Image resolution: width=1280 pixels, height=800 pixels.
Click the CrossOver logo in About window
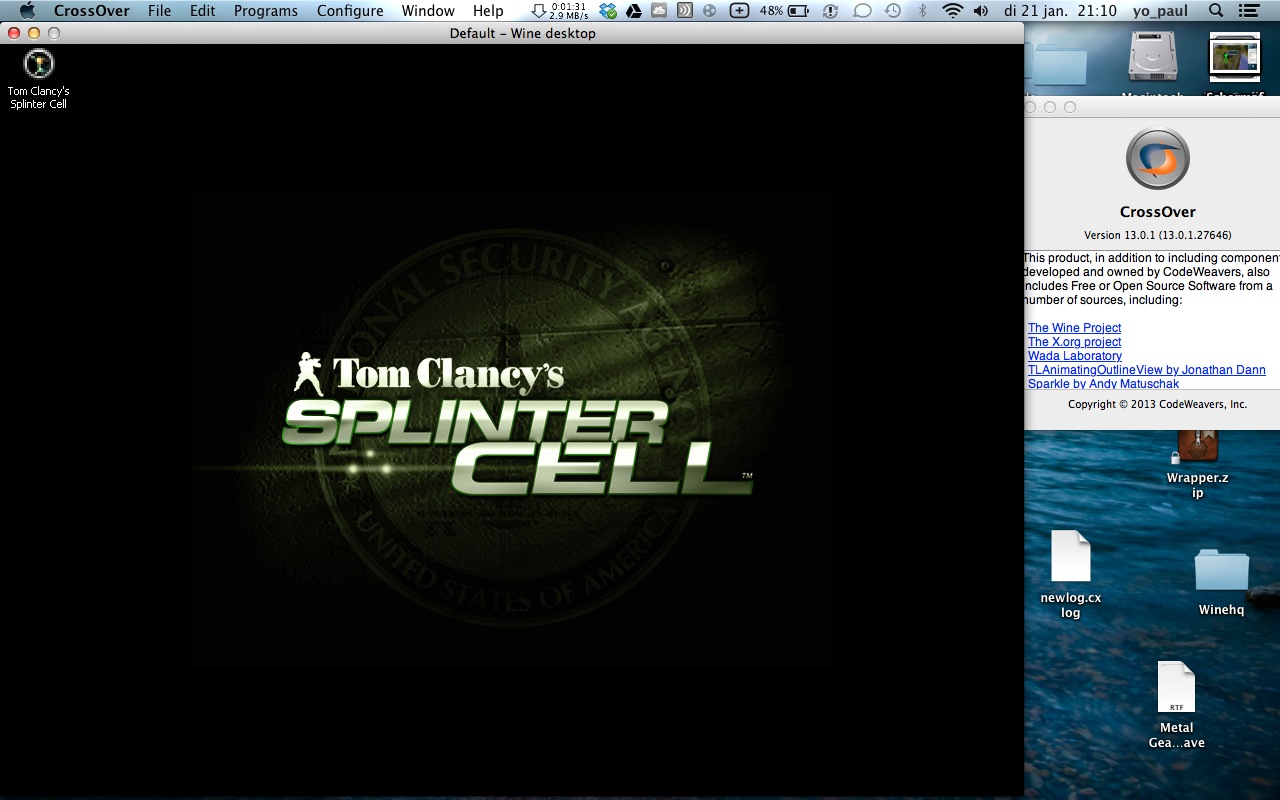tap(1158, 159)
